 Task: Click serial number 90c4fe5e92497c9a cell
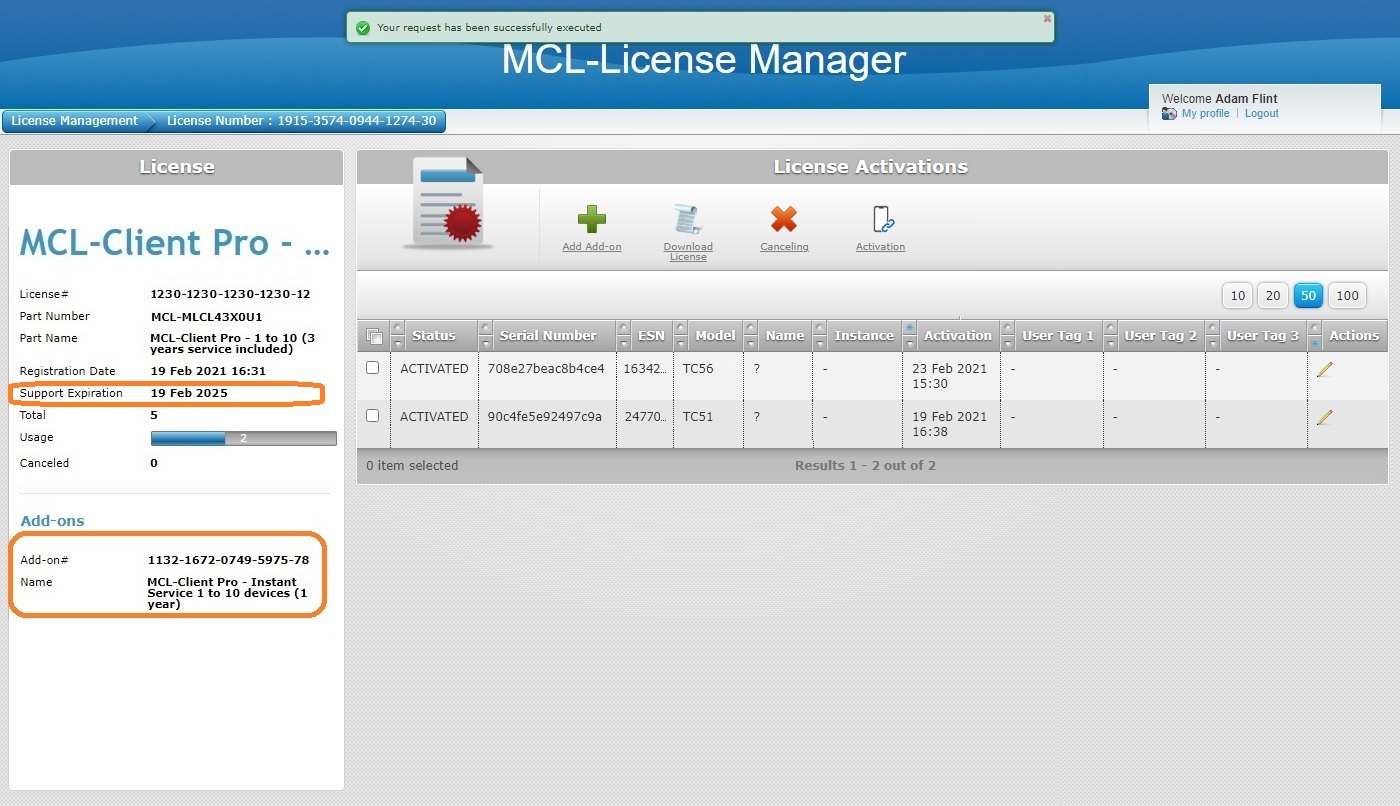coord(545,417)
